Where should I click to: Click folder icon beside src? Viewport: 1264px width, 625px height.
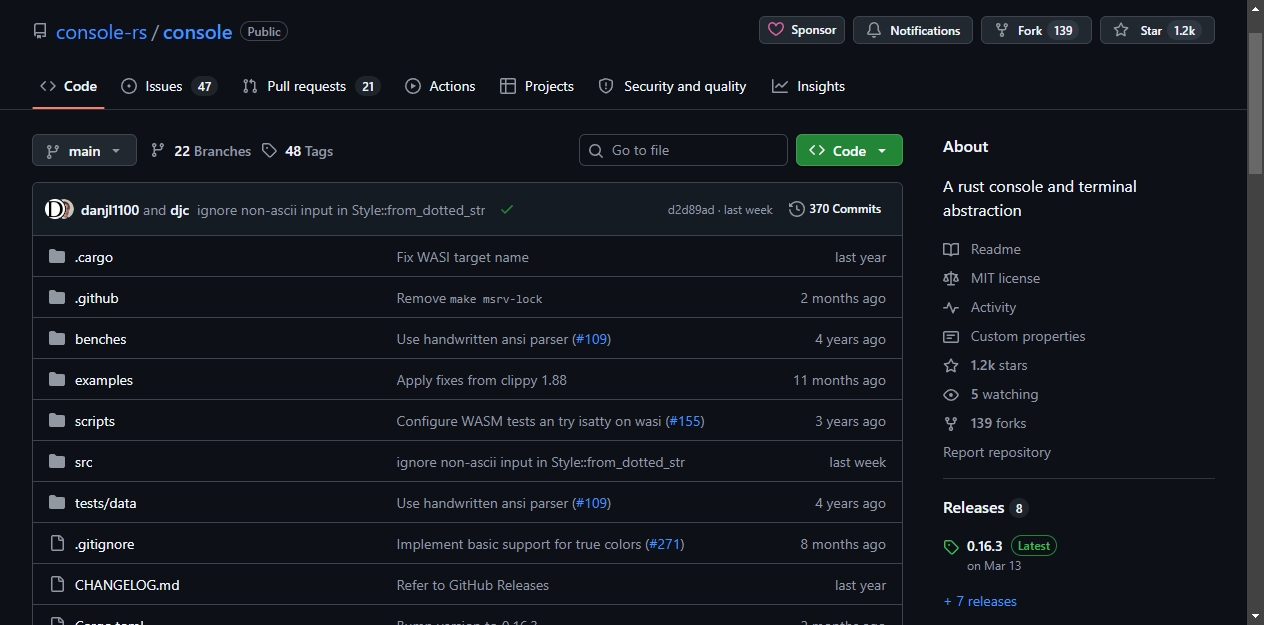57,462
